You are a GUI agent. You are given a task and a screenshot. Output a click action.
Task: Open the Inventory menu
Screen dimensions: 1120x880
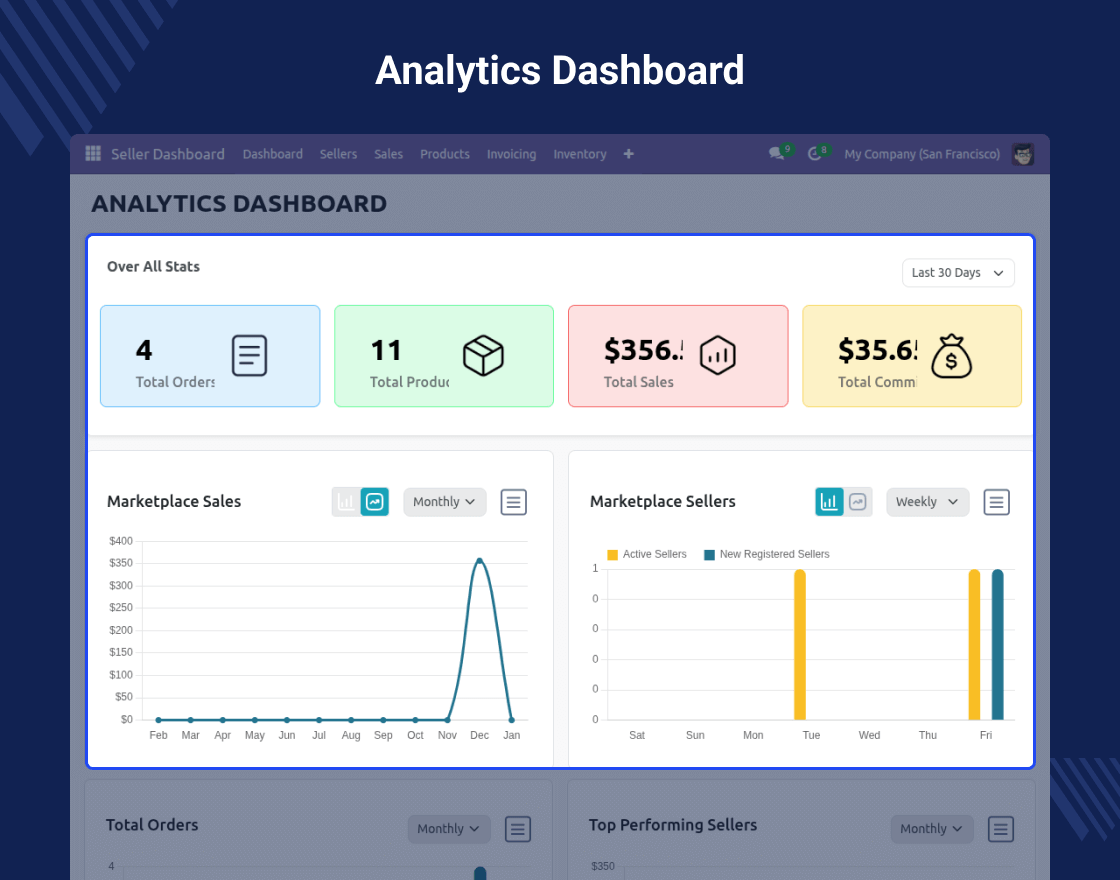pos(579,154)
